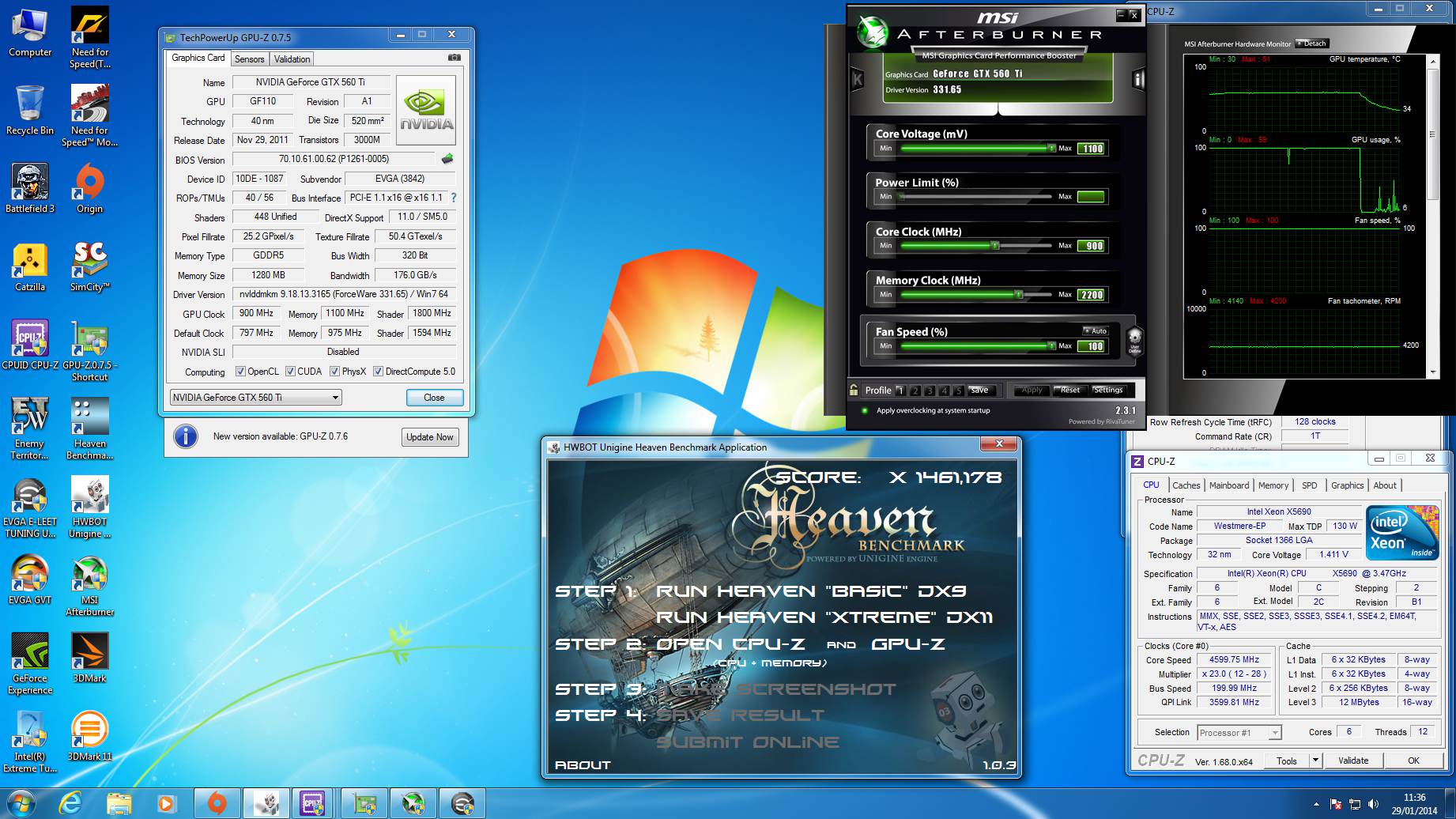Launch 3DMark desktop shortcut
Screen dimensions: 1456x819
89,658
